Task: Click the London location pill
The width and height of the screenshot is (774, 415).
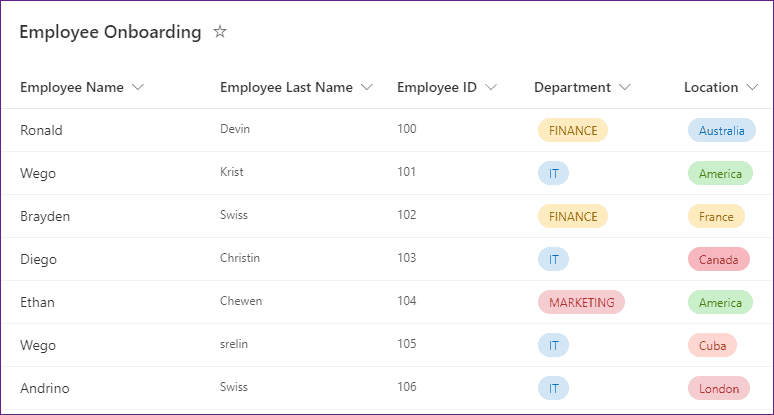Action: point(718,388)
